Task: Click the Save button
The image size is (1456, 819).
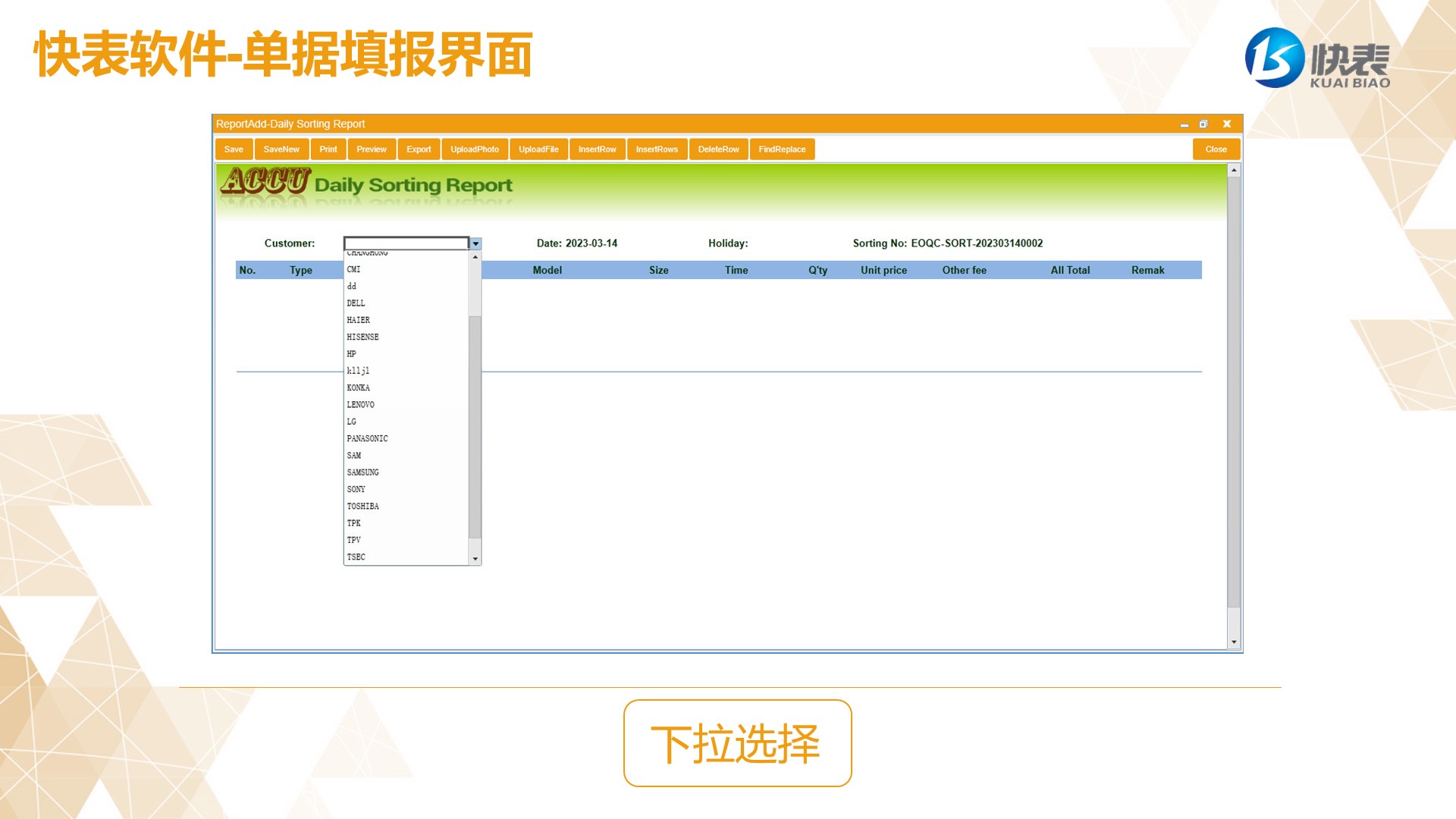Action: [x=234, y=149]
